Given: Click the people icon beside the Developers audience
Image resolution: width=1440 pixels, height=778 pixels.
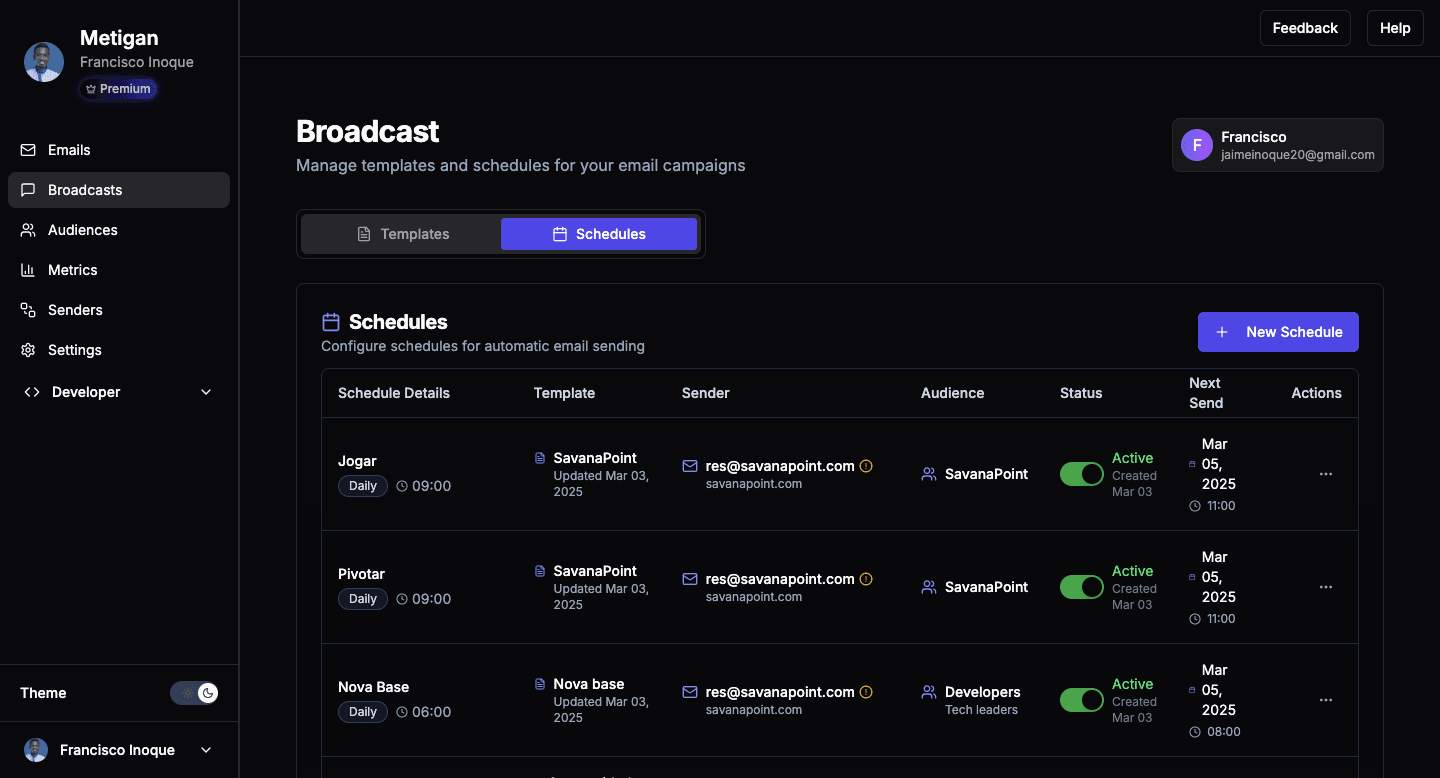Looking at the screenshot, I should pyautogui.click(x=929, y=692).
